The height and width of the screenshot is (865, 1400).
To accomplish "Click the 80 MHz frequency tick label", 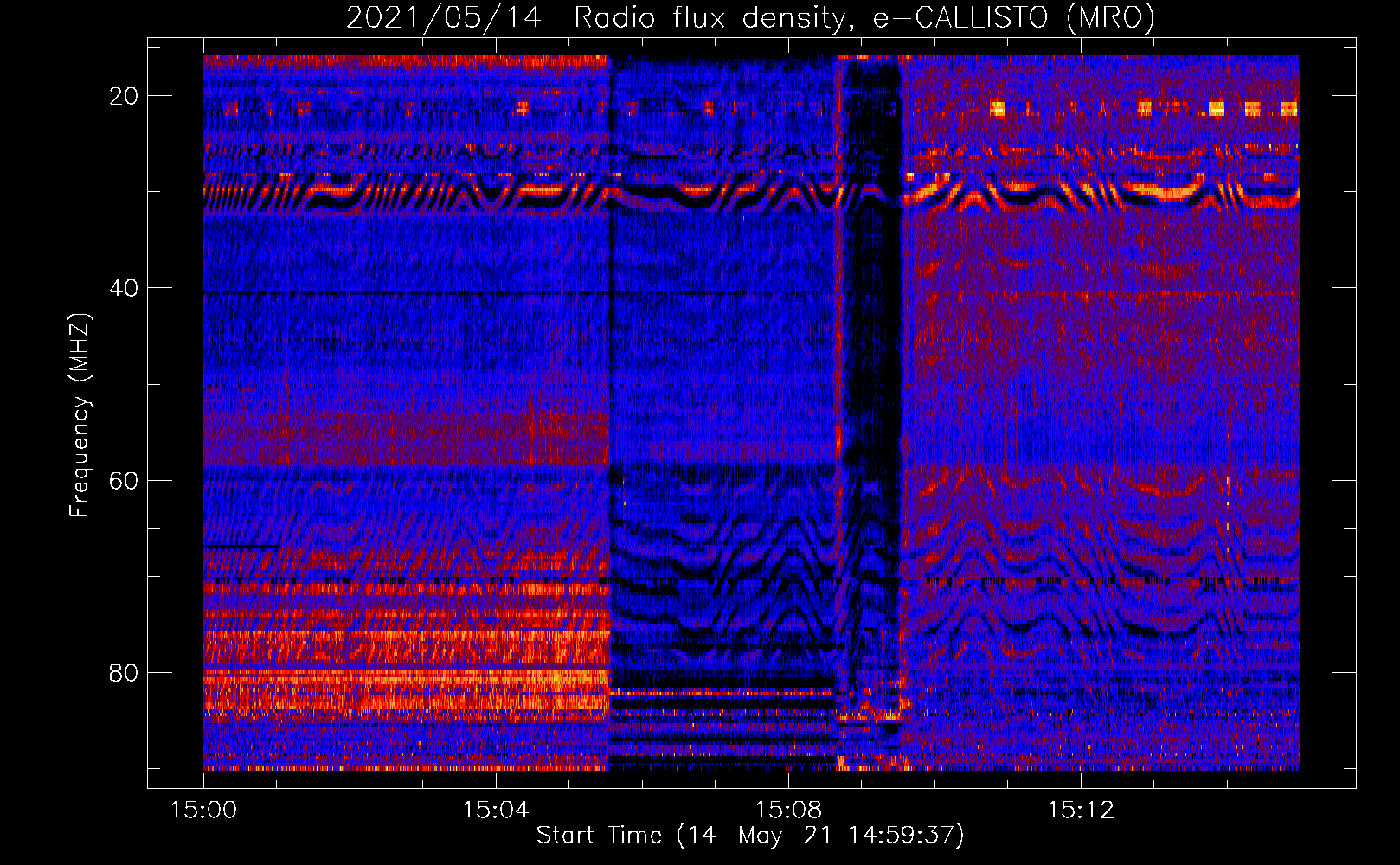I will [124, 672].
